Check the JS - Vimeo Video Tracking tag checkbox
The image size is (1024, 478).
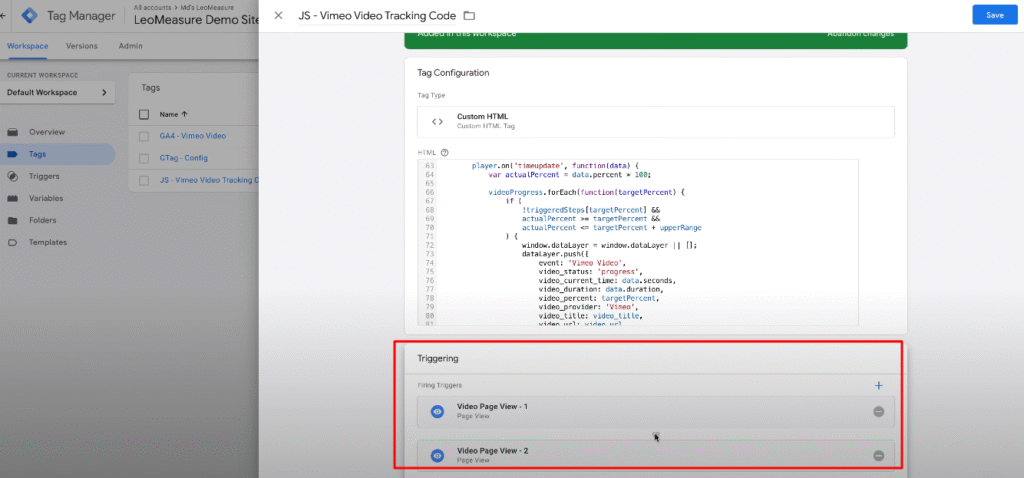(x=144, y=180)
